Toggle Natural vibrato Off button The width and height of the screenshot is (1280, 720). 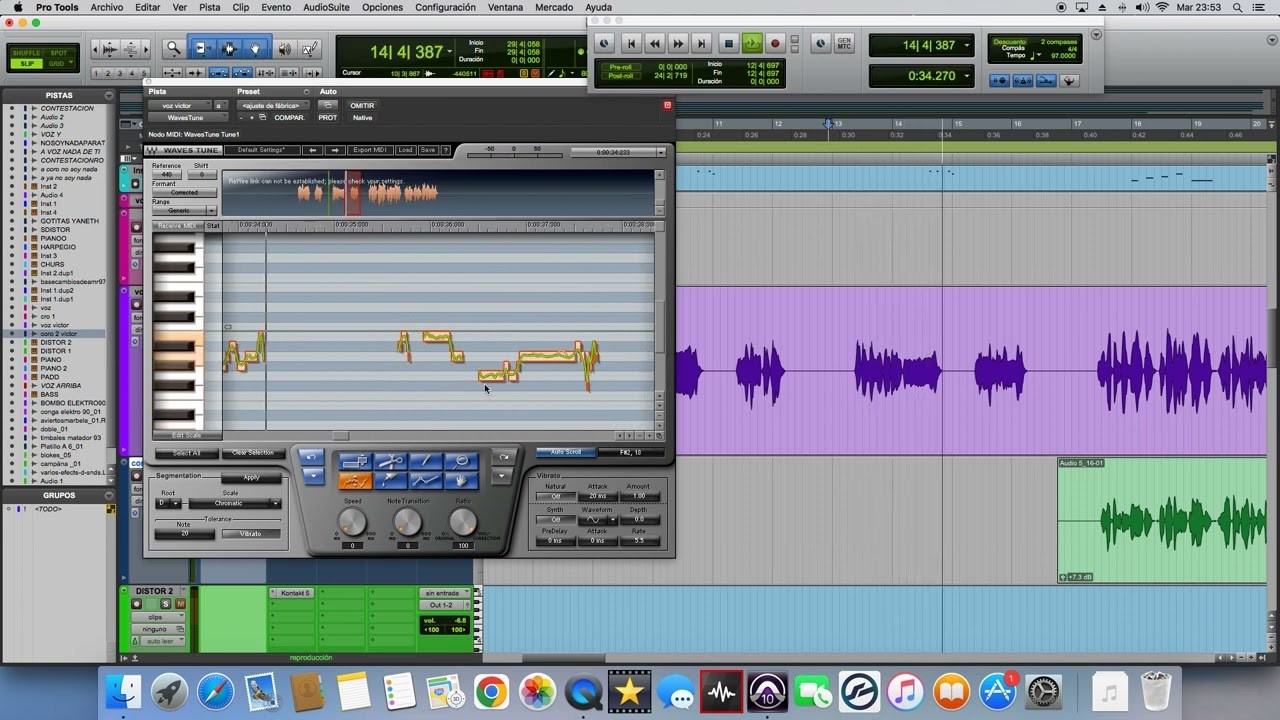click(x=556, y=496)
